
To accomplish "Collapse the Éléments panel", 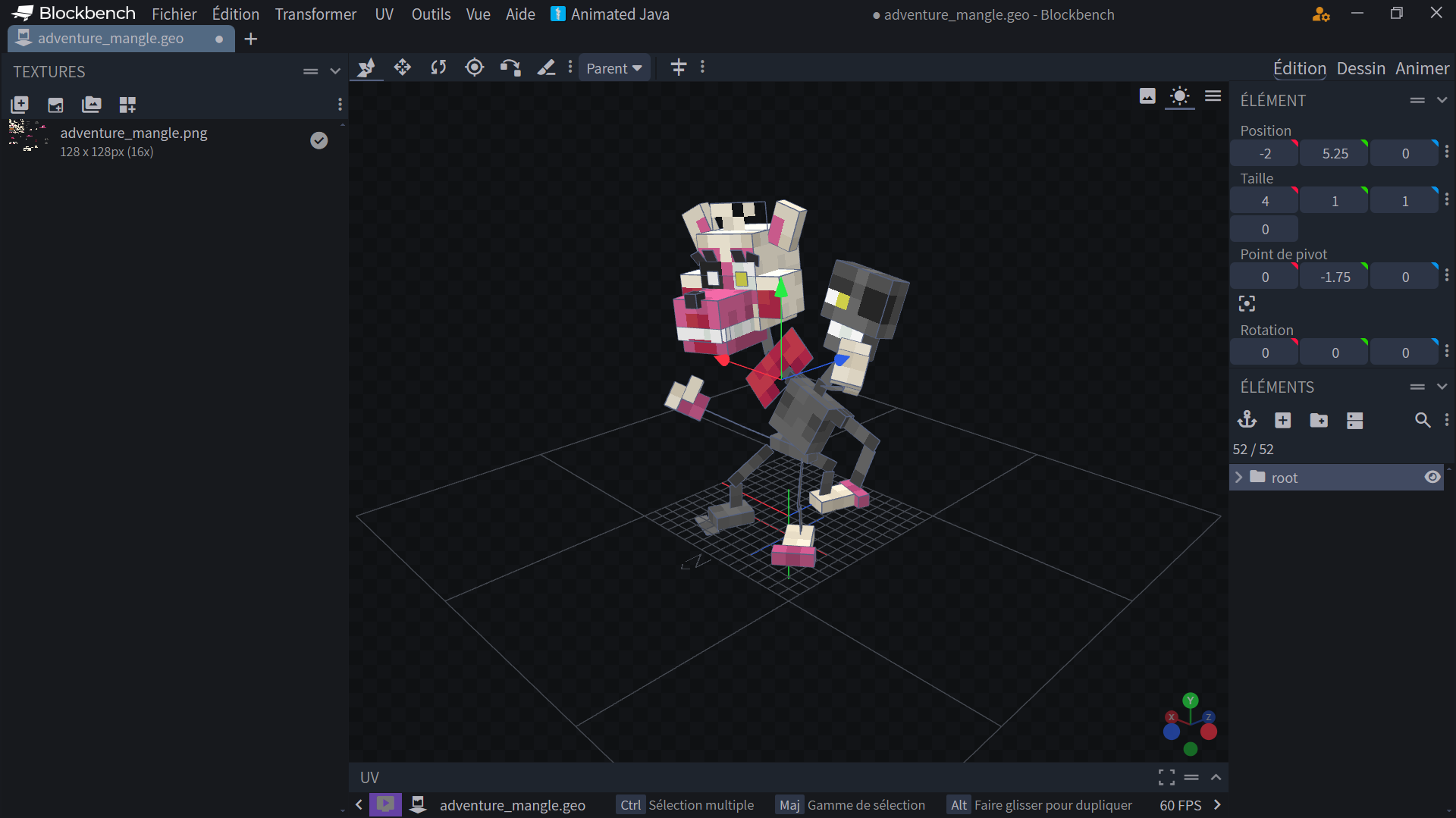I will tap(1442, 387).
